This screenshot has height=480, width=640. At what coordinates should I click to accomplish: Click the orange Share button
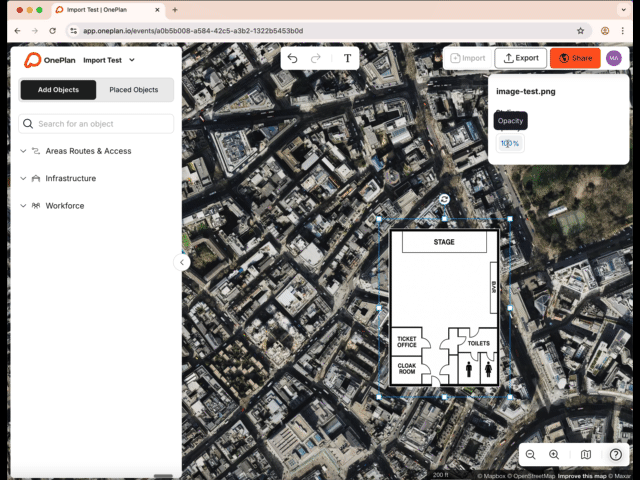574,58
